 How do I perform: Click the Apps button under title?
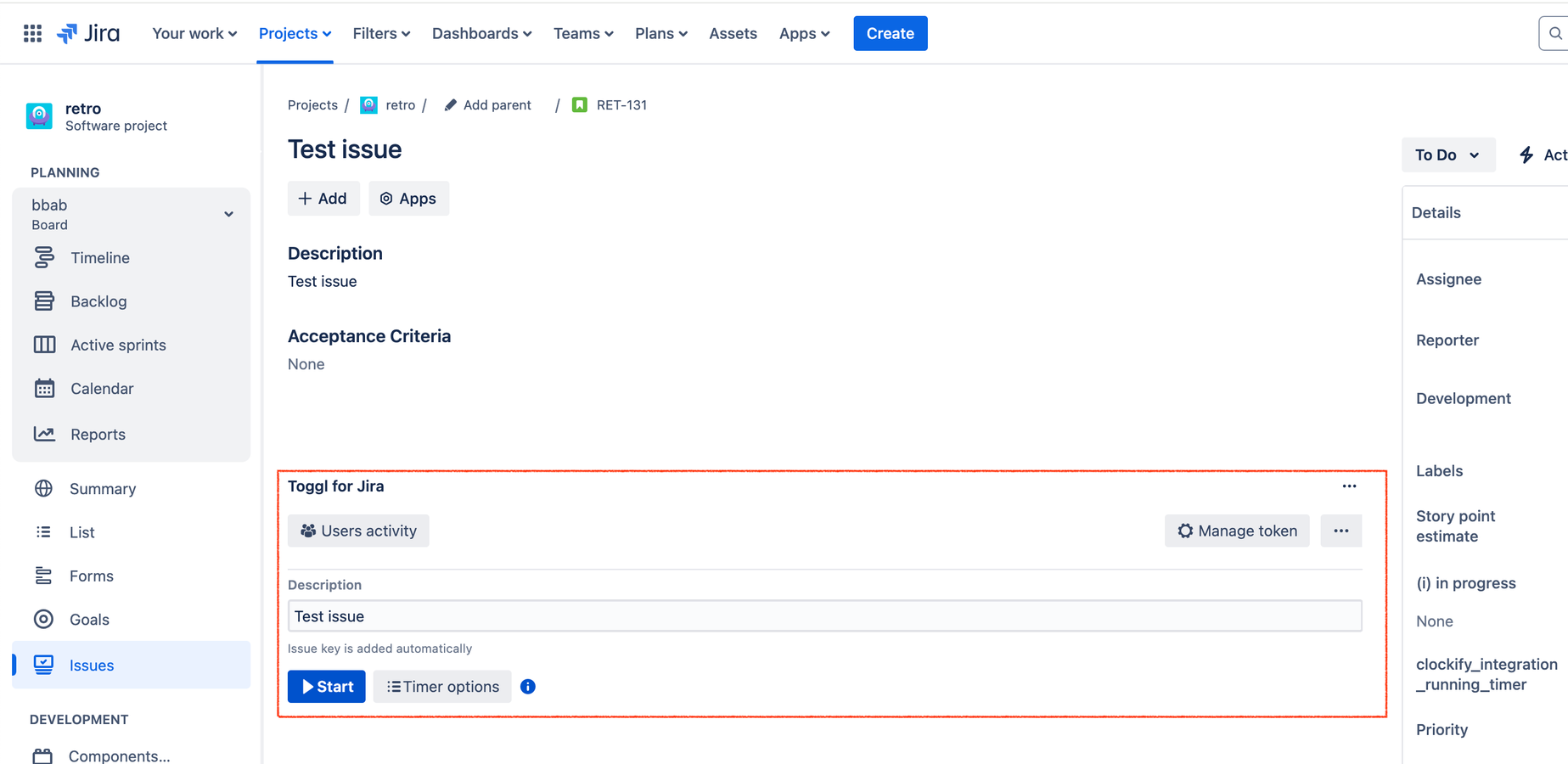[x=408, y=198]
